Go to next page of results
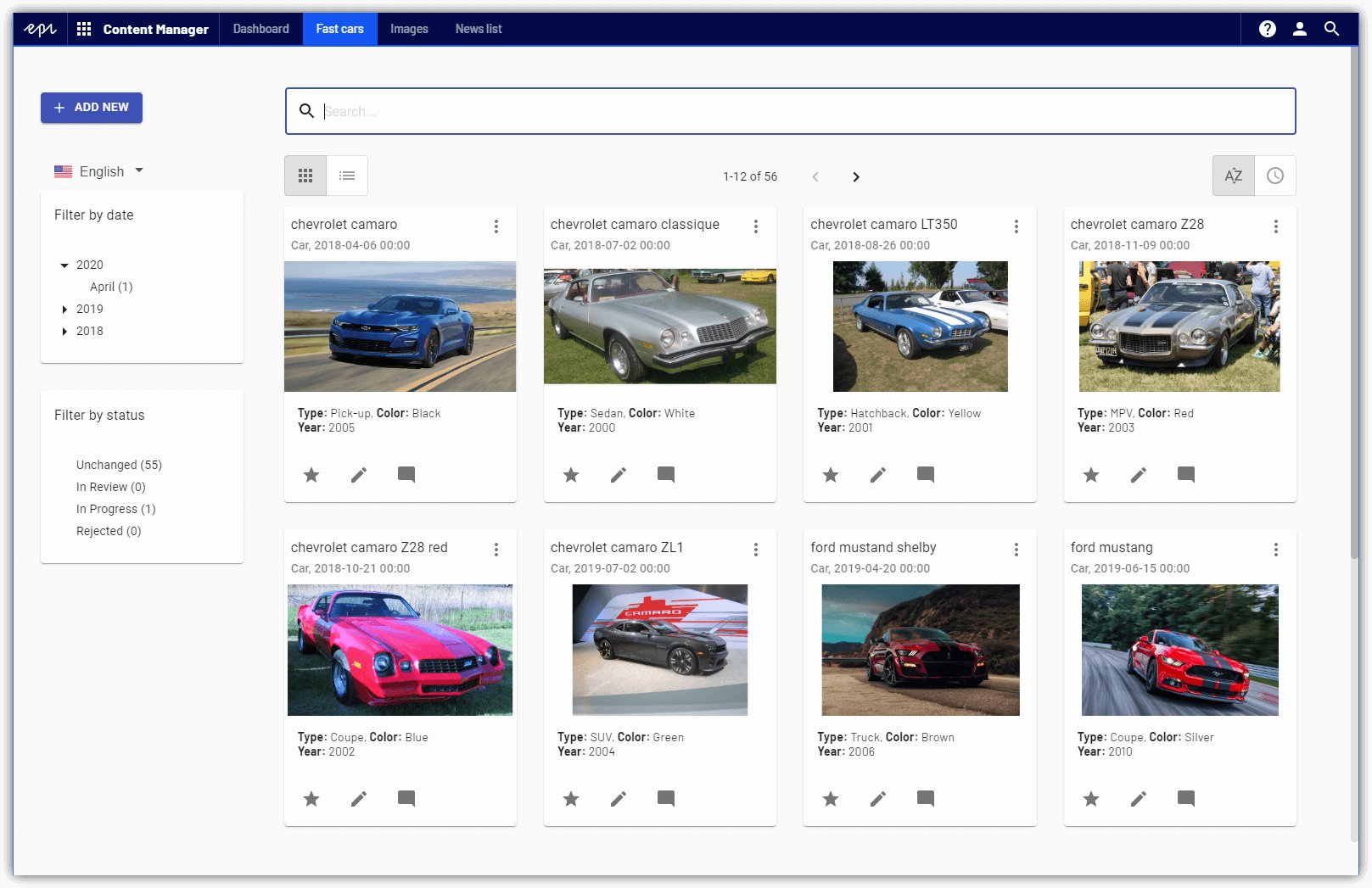 (x=855, y=176)
